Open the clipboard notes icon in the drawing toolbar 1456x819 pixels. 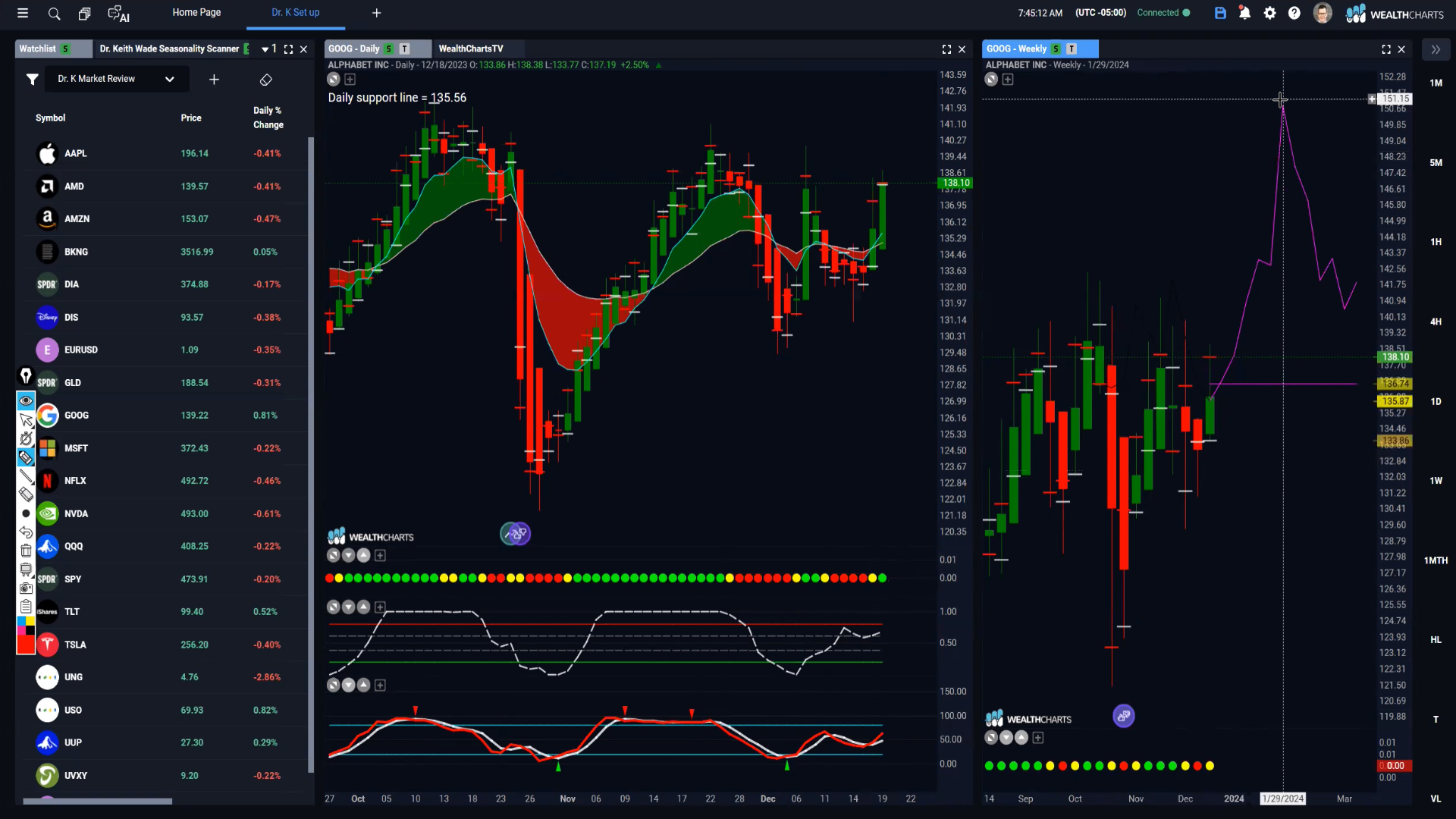tap(26, 607)
